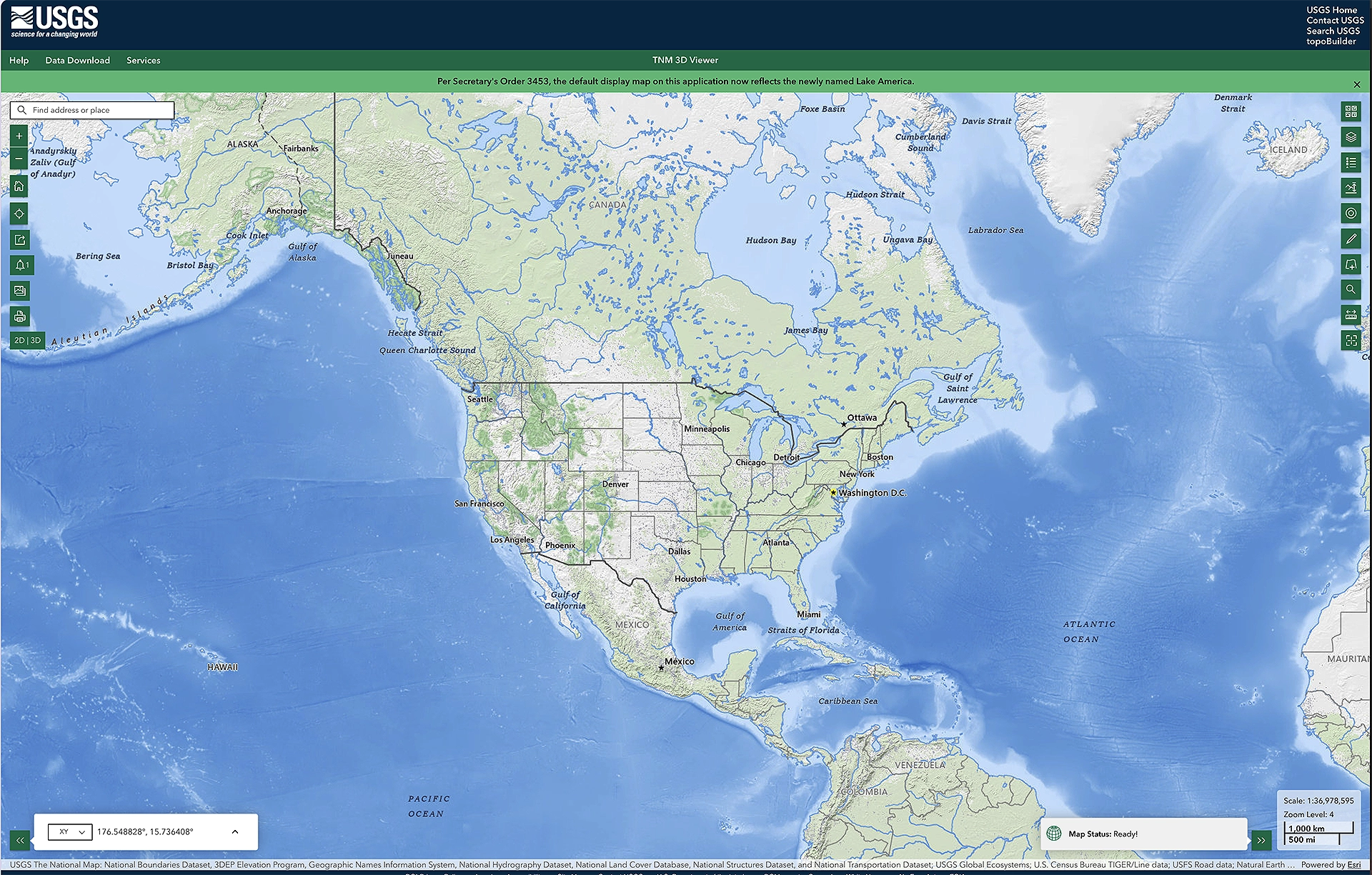
Task: Click the Caribbean Sea label
Action: [x=848, y=701]
